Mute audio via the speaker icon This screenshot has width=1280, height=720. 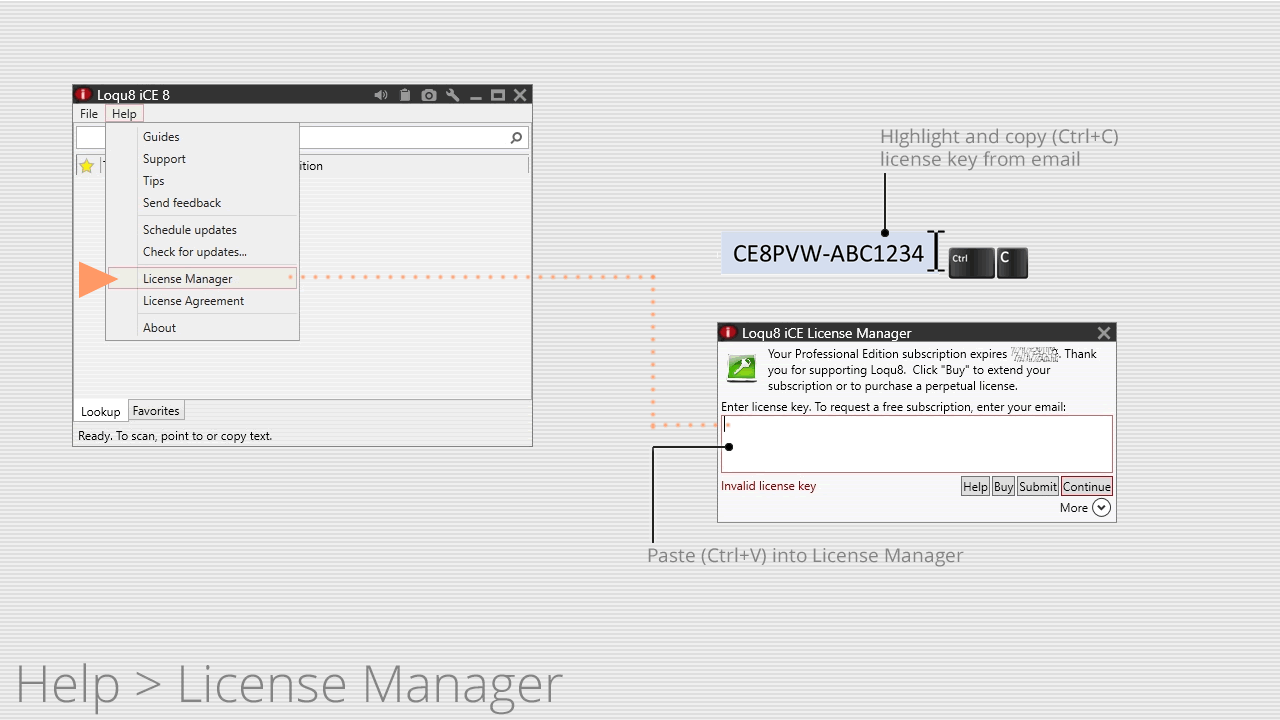[381, 95]
